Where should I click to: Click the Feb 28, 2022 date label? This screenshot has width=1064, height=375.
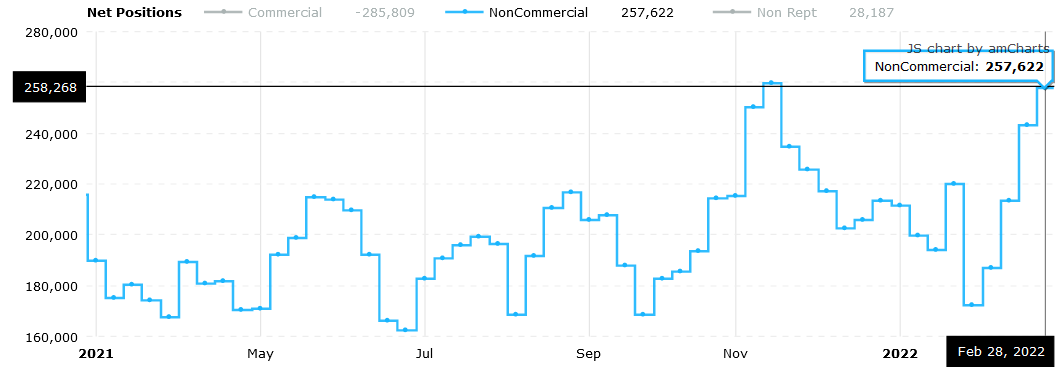pos(1001,353)
